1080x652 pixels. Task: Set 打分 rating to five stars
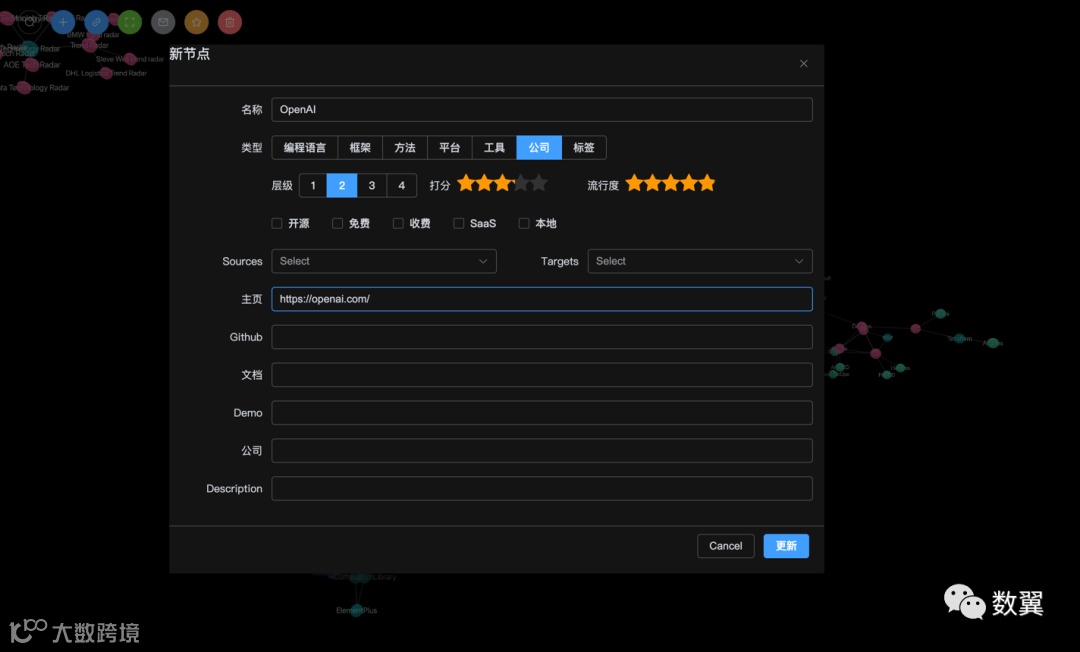pyautogui.click(x=539, y=183)
